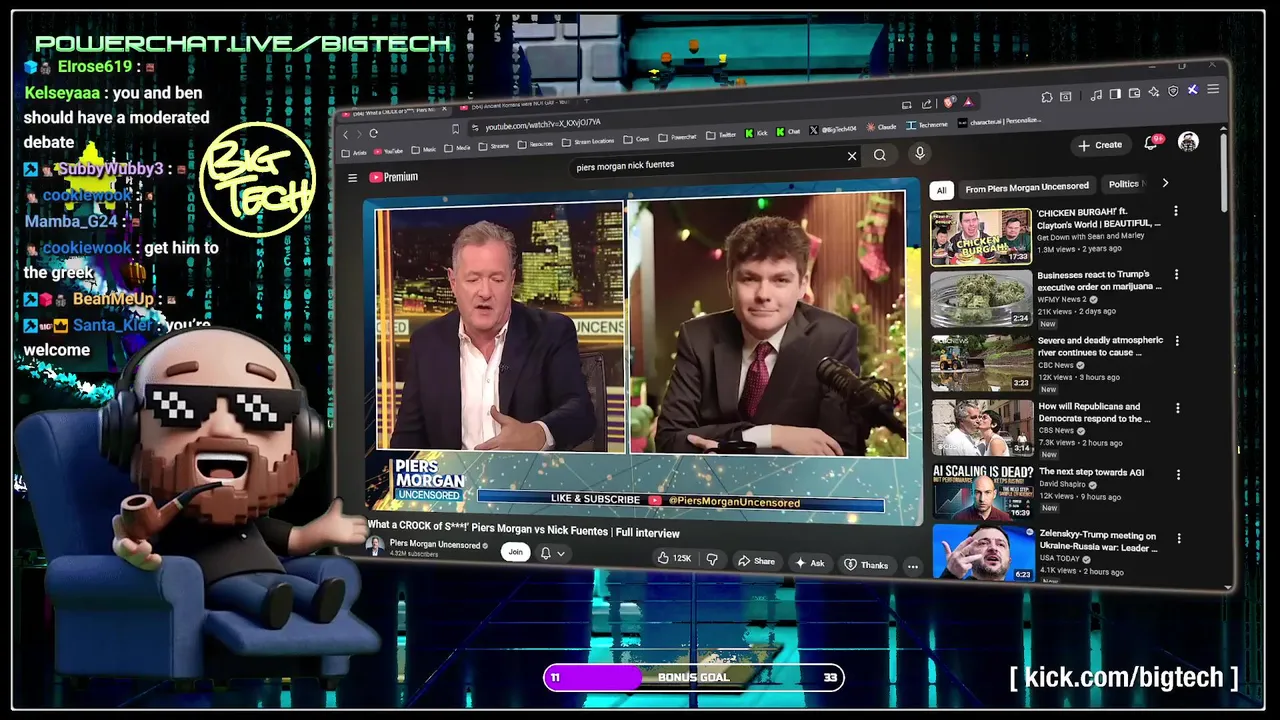Click the Bonus Goal progress bar
The width and height of the screenshot is (1280, 720).
click(x=694, y=677)
